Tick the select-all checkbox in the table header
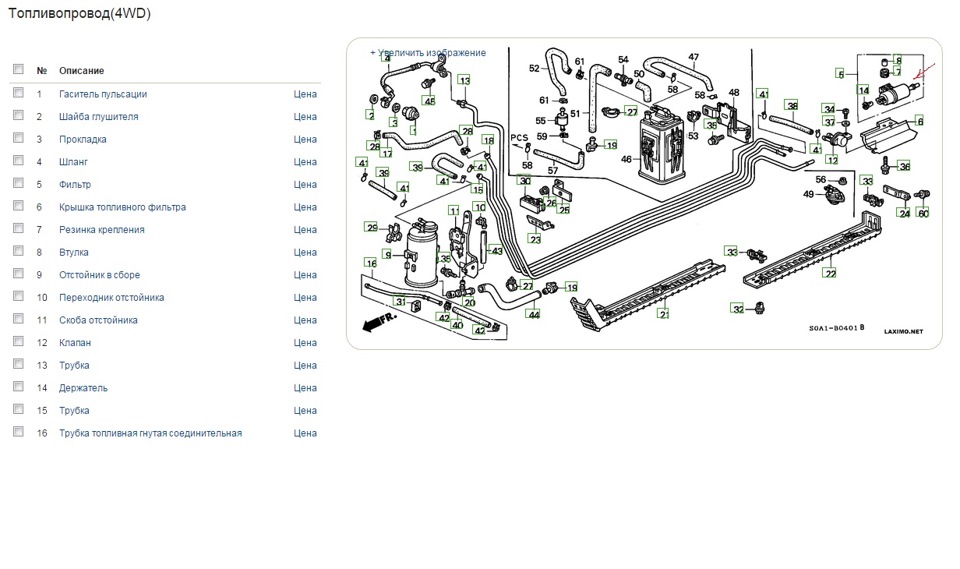The image size is (960, 569). (18, 69)
